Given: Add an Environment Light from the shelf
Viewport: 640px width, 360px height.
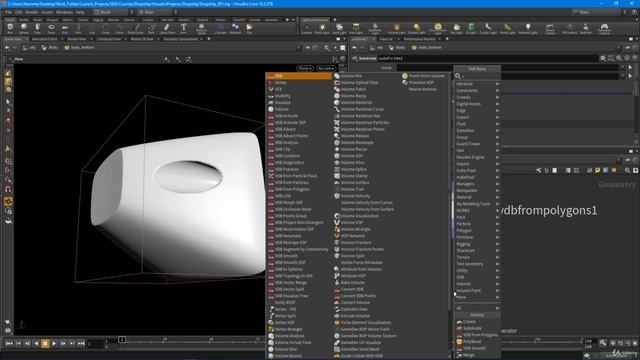Looking at the screenshot, I should [438, 29].
